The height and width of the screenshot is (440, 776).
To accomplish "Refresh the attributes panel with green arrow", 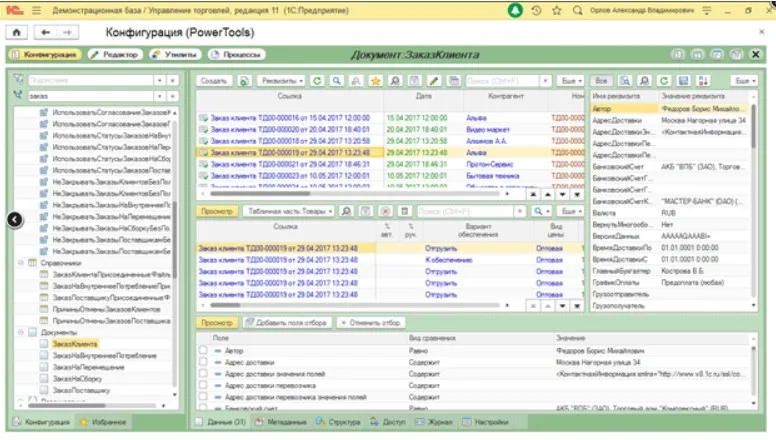I will click(x=664, y=81).
